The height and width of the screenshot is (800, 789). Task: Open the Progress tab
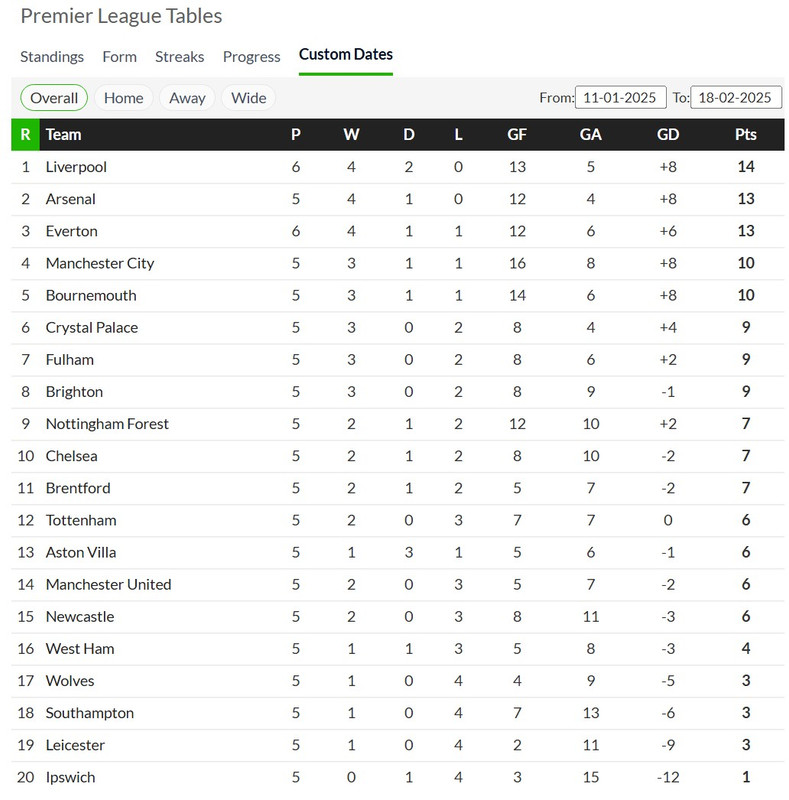click(x=252, y=57)
